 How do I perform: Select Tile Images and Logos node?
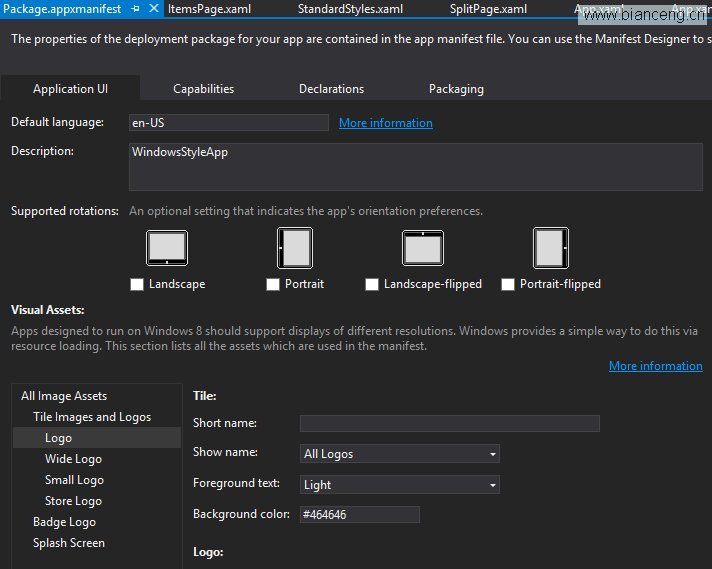click(92, 417)
